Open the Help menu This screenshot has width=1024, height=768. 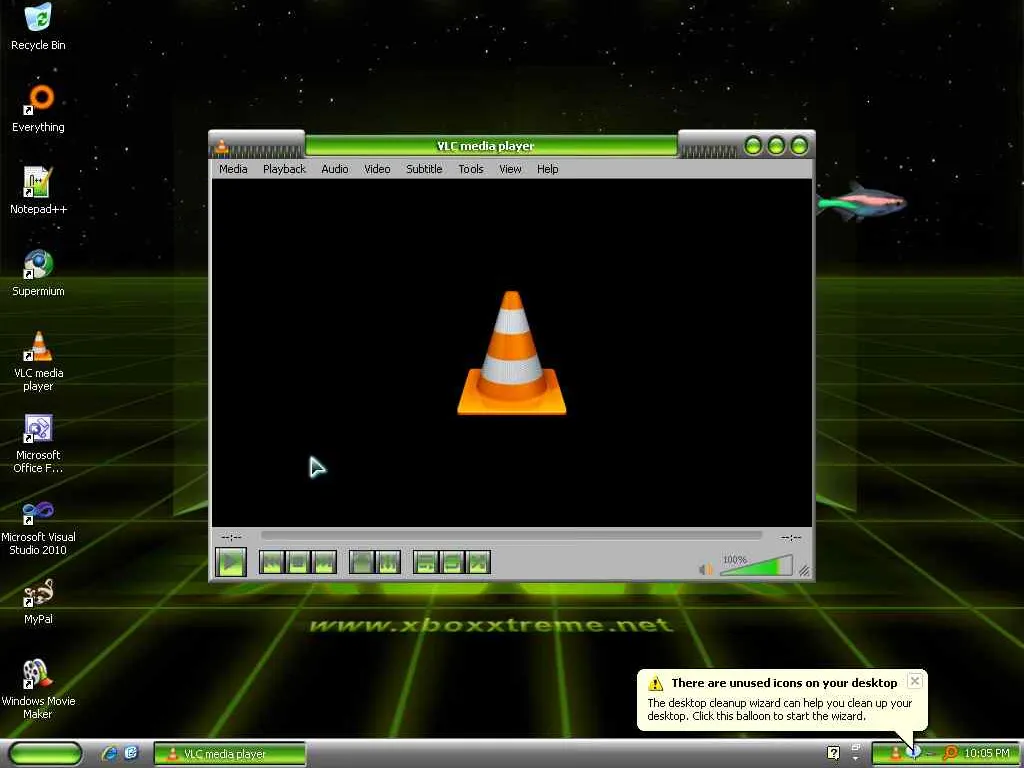pyautogui.click(x=547, y=169)
